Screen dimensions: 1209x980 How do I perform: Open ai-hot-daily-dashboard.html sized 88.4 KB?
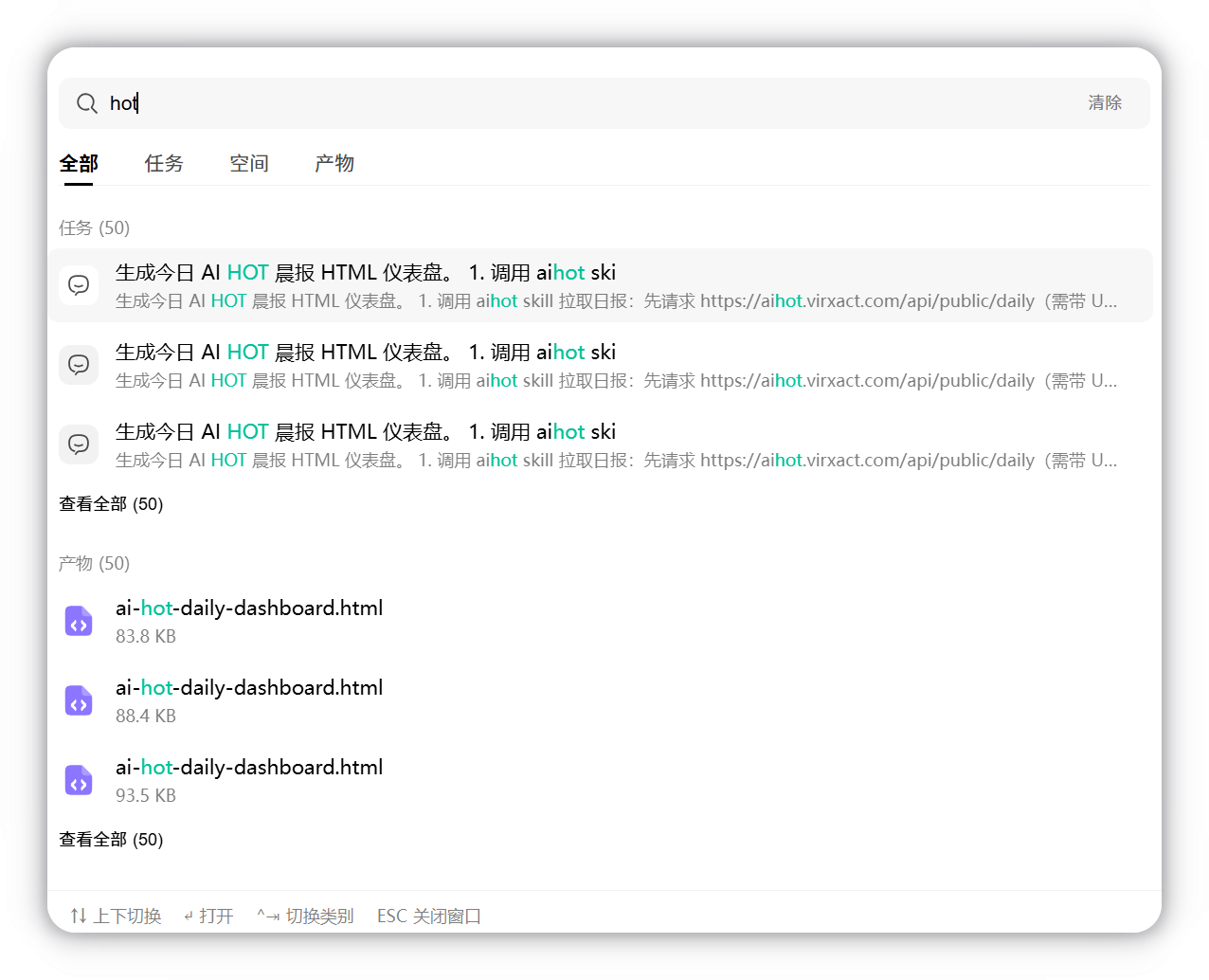(601, 700)
